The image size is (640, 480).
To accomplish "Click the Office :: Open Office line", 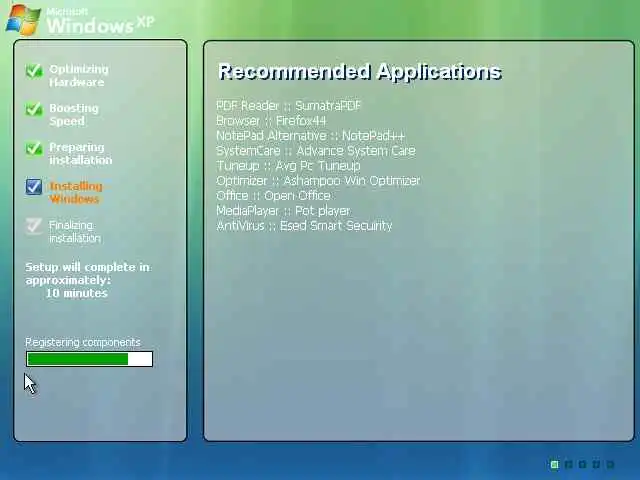I will [x=273, y=196].
